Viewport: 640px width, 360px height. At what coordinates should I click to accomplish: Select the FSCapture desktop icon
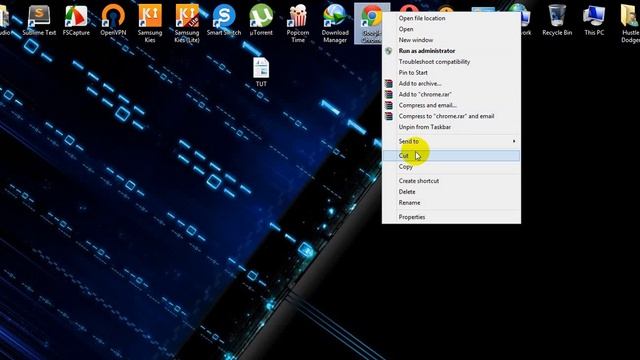click(76, 20)
